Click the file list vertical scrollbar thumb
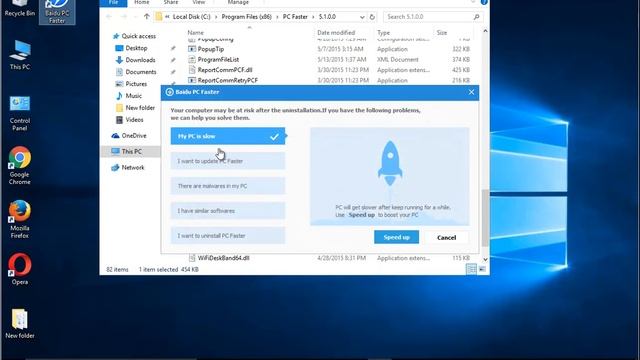 [x=485, y=218]
